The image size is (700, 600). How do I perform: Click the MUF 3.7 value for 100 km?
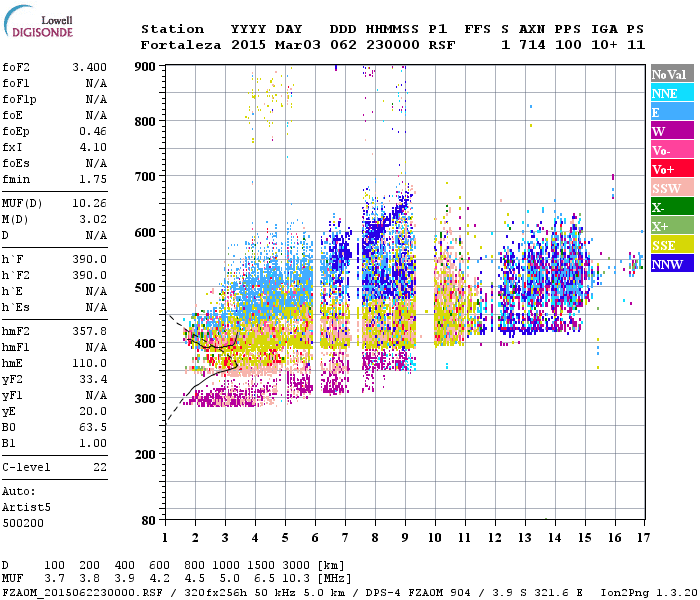[x=54, y=579]
